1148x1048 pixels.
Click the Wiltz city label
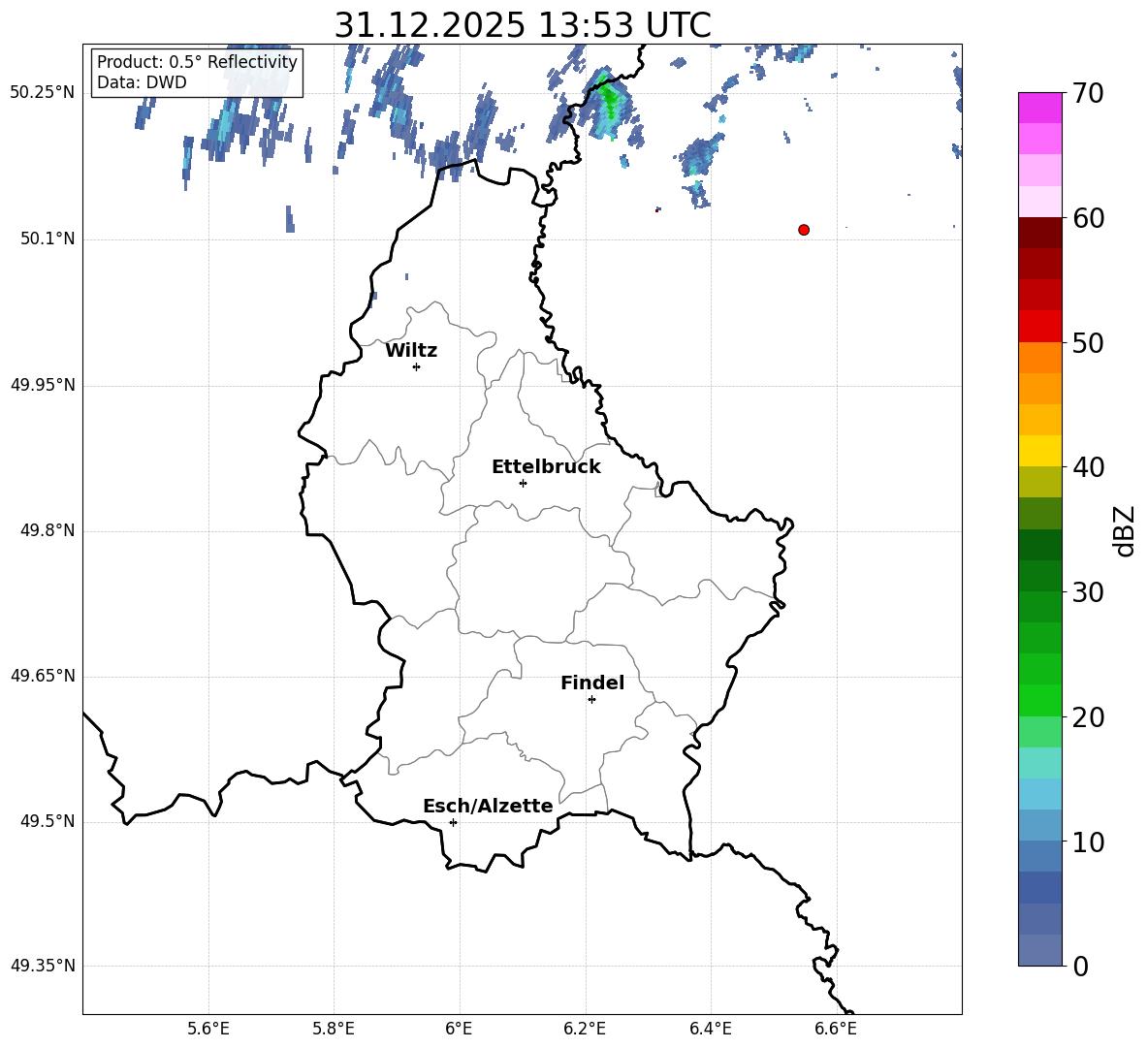click(x=411, y=351)
